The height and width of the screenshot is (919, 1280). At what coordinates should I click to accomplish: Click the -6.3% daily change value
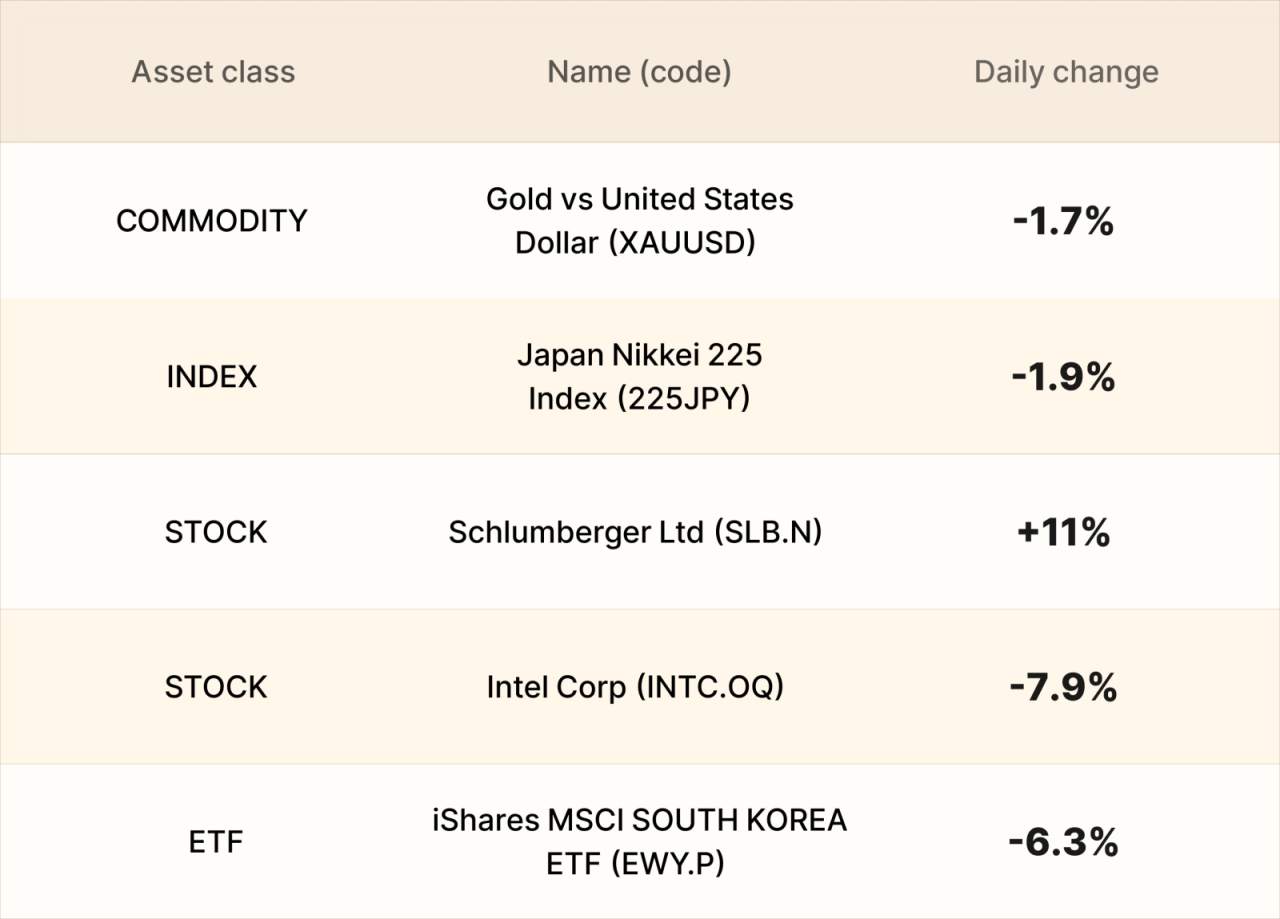point(1063,843)
